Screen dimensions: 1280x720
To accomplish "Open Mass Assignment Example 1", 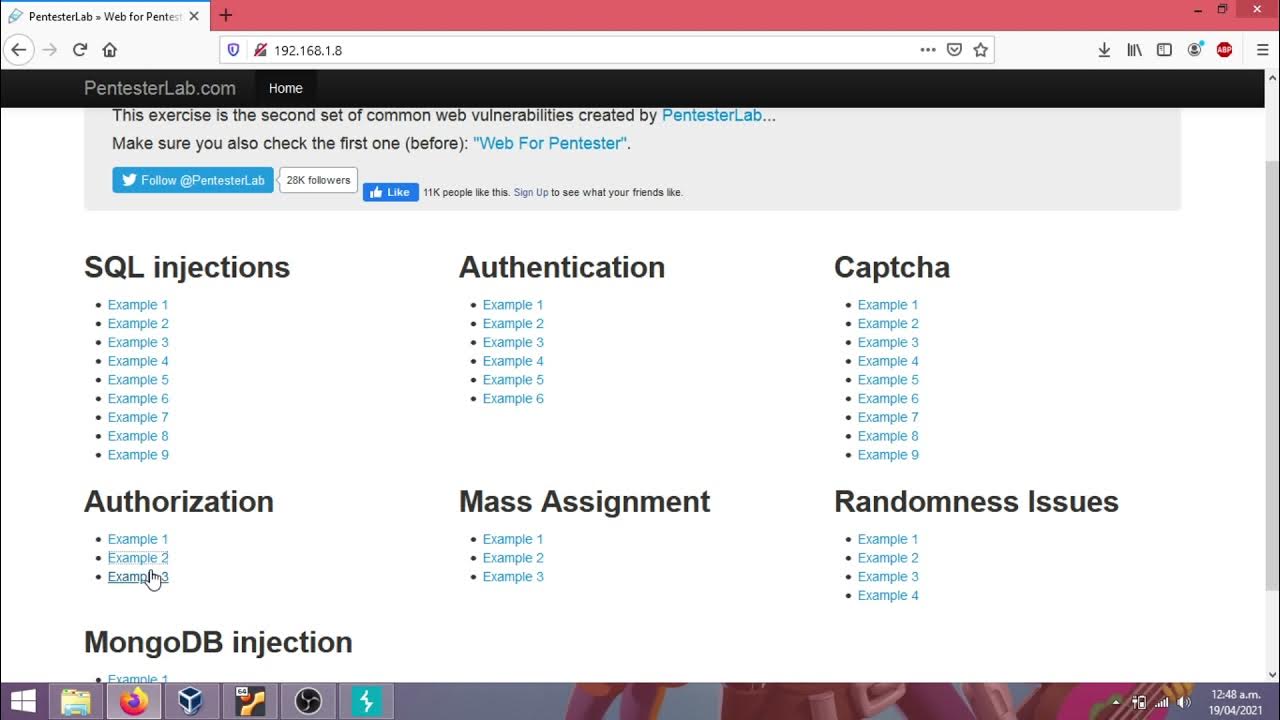I will [x=513, y=539].
